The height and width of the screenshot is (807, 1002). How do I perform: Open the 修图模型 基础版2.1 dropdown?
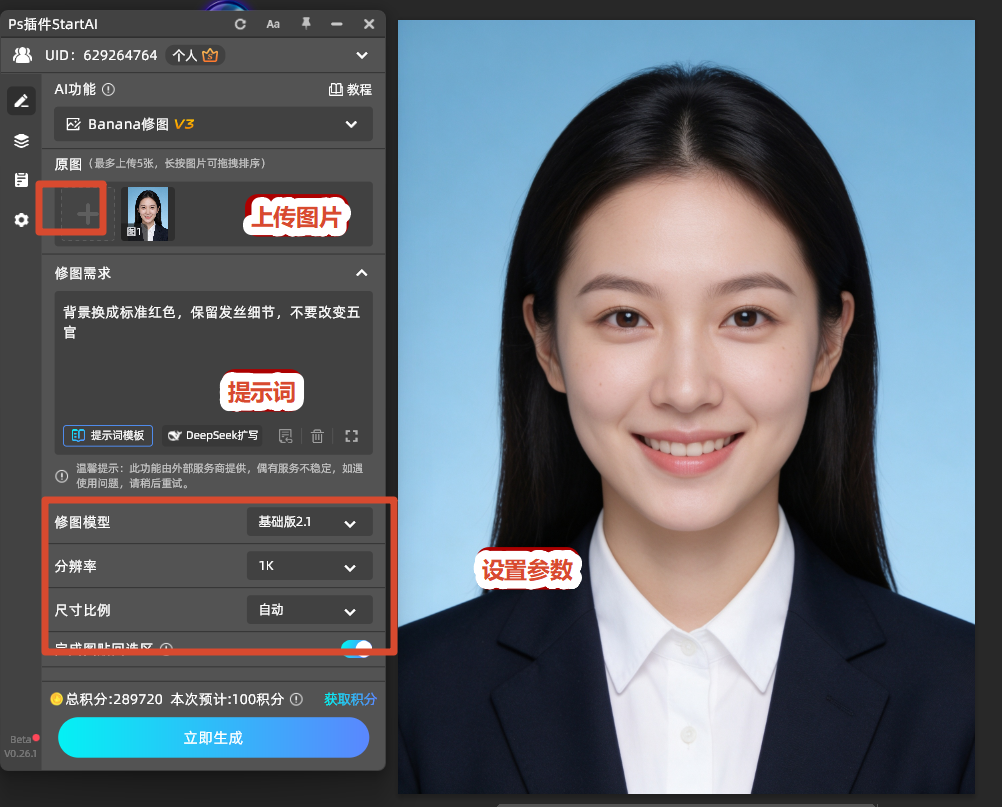(309, 522)
